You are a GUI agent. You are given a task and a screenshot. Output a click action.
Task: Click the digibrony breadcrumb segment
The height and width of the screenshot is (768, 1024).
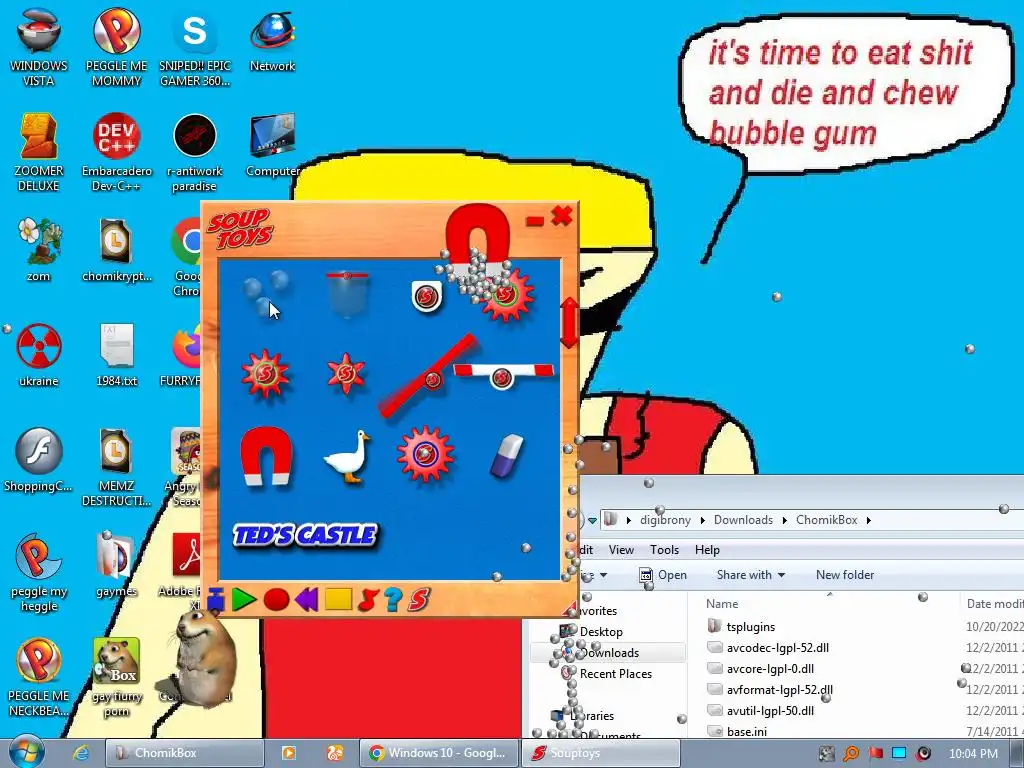click(665, 520)
